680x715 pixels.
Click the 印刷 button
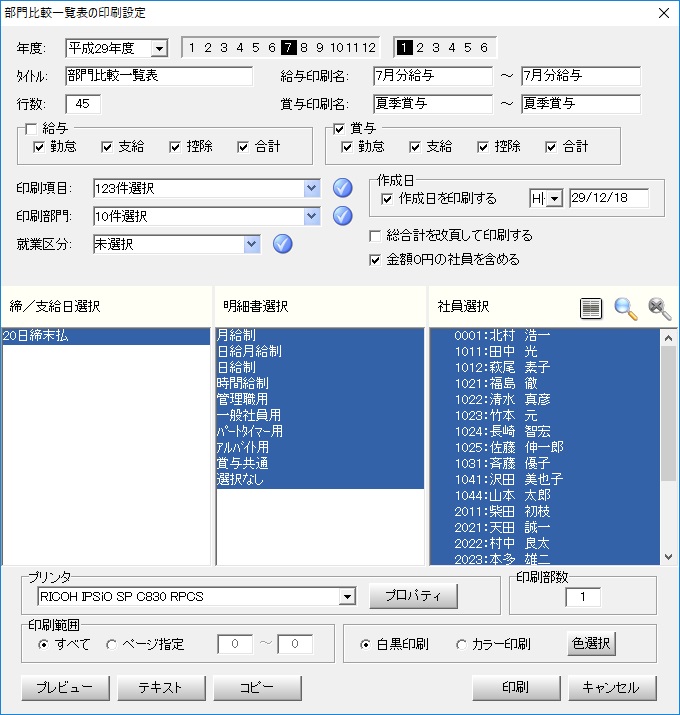point(516,688)
